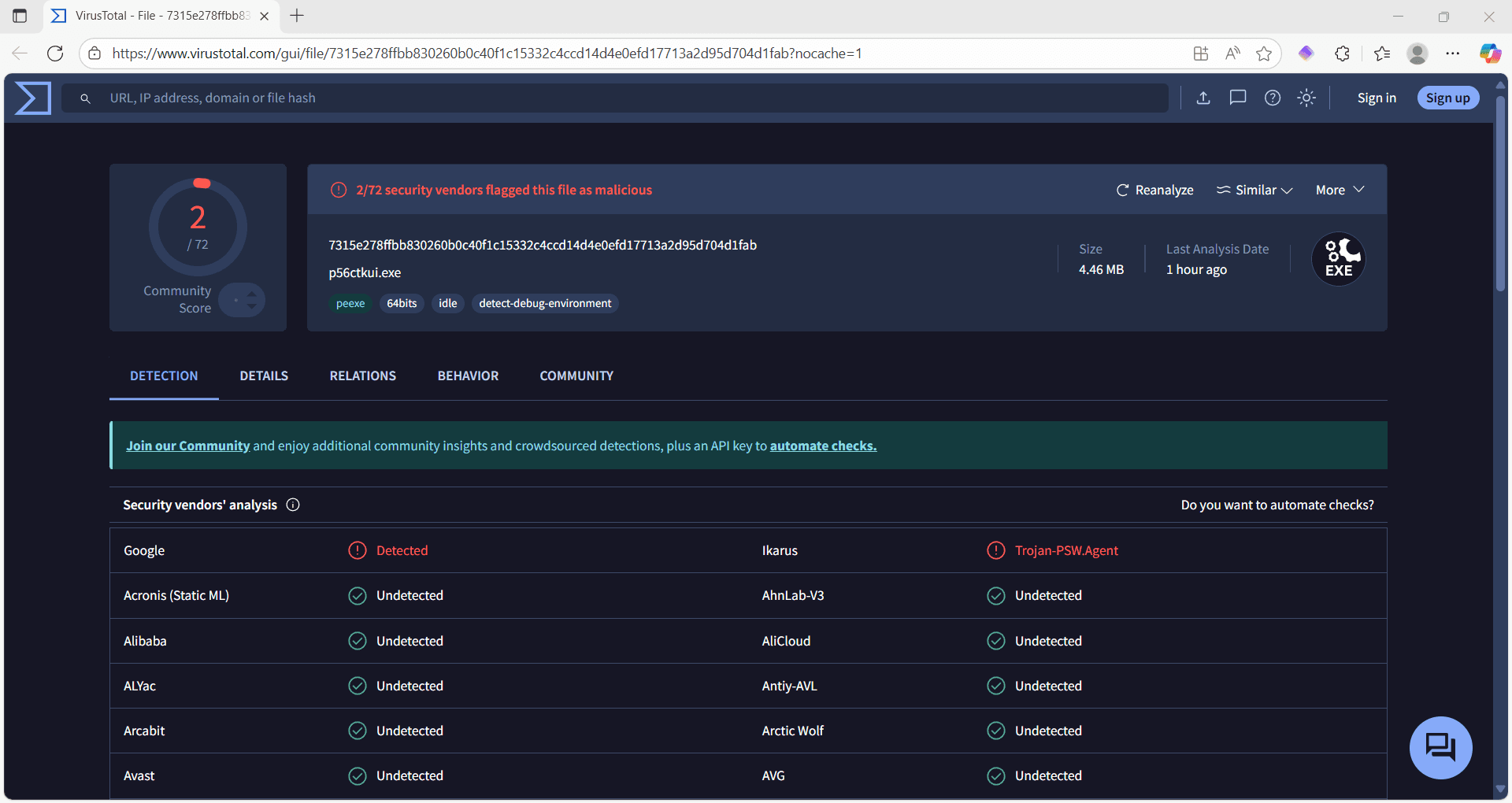Click Arcabit Undetected check icon

[x=358, y=731]
